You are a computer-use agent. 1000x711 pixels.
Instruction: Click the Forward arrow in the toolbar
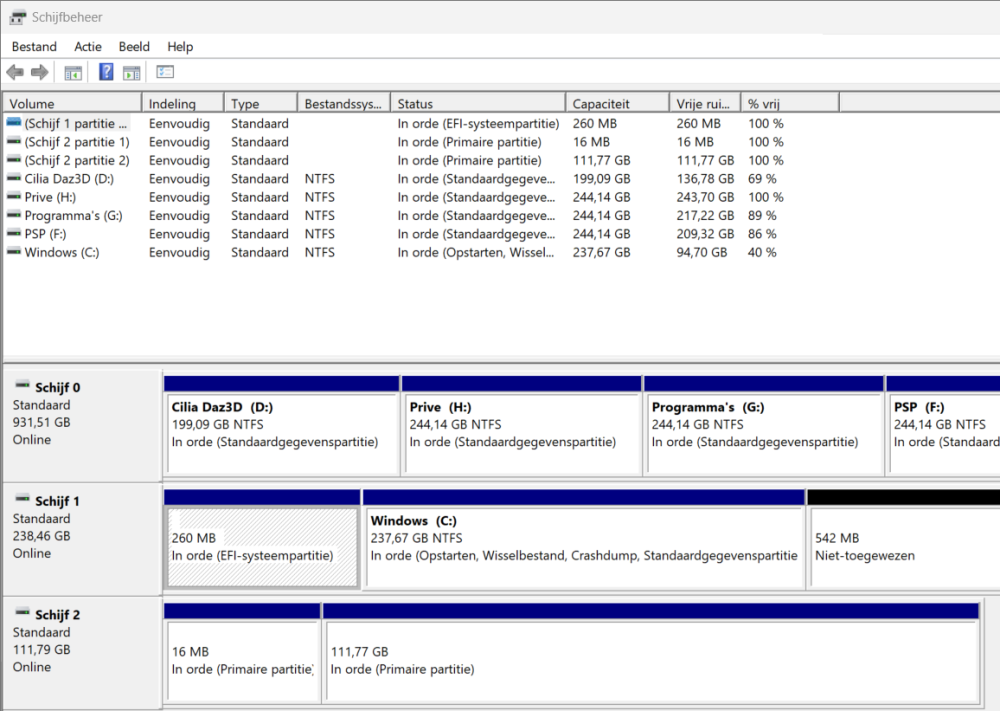[40, 72]
